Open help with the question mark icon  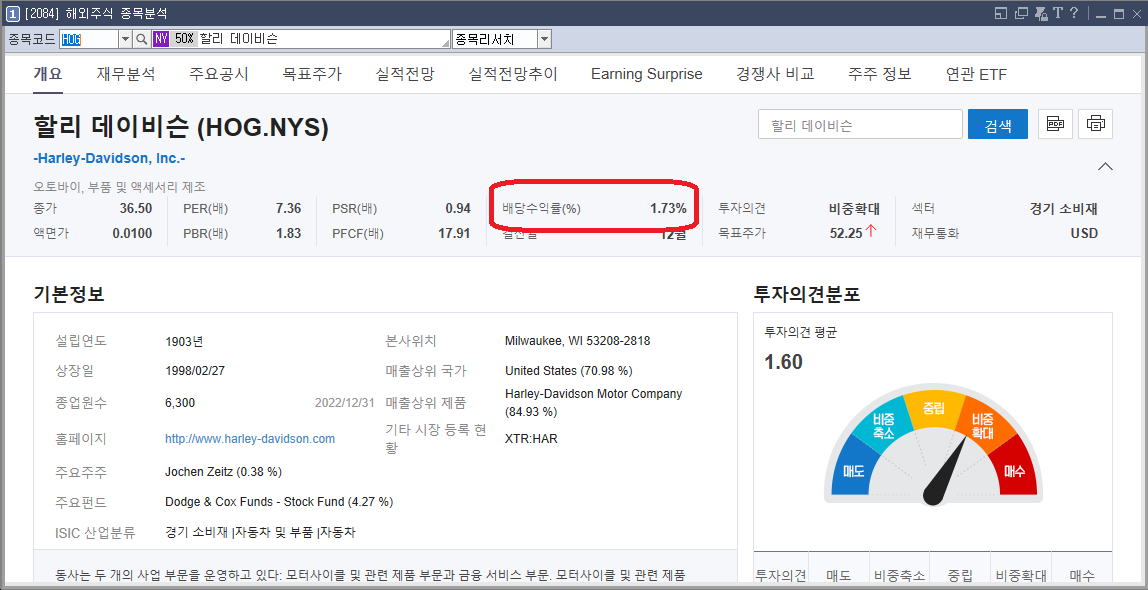[x=1074, y=13]
